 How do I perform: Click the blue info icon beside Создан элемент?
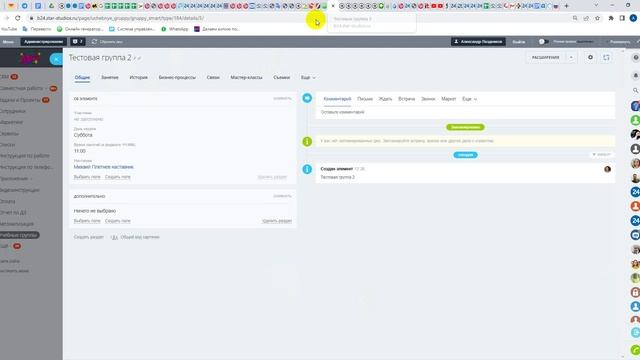(307, 169)
